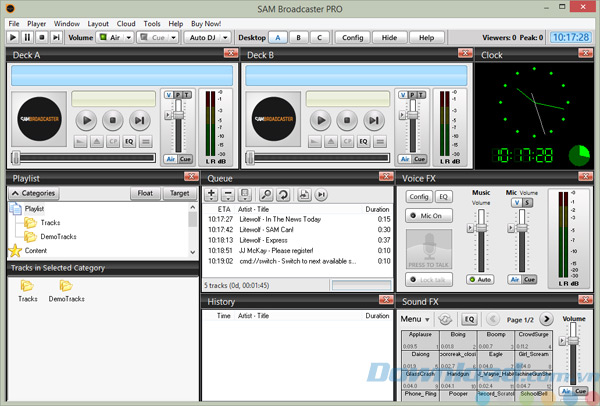Click the Press To Talk microphone
600x406 pixels.
click(429, 249)
